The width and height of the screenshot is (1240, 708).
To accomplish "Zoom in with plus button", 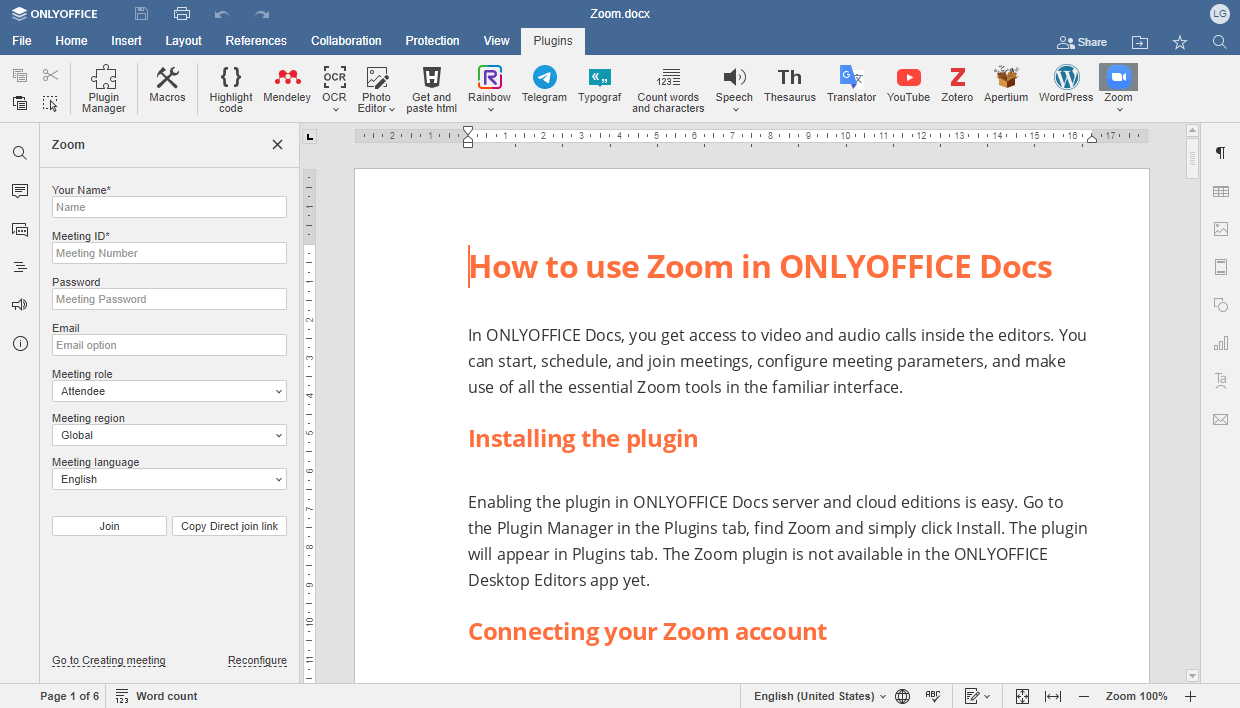I will [x=1190, y=696].
